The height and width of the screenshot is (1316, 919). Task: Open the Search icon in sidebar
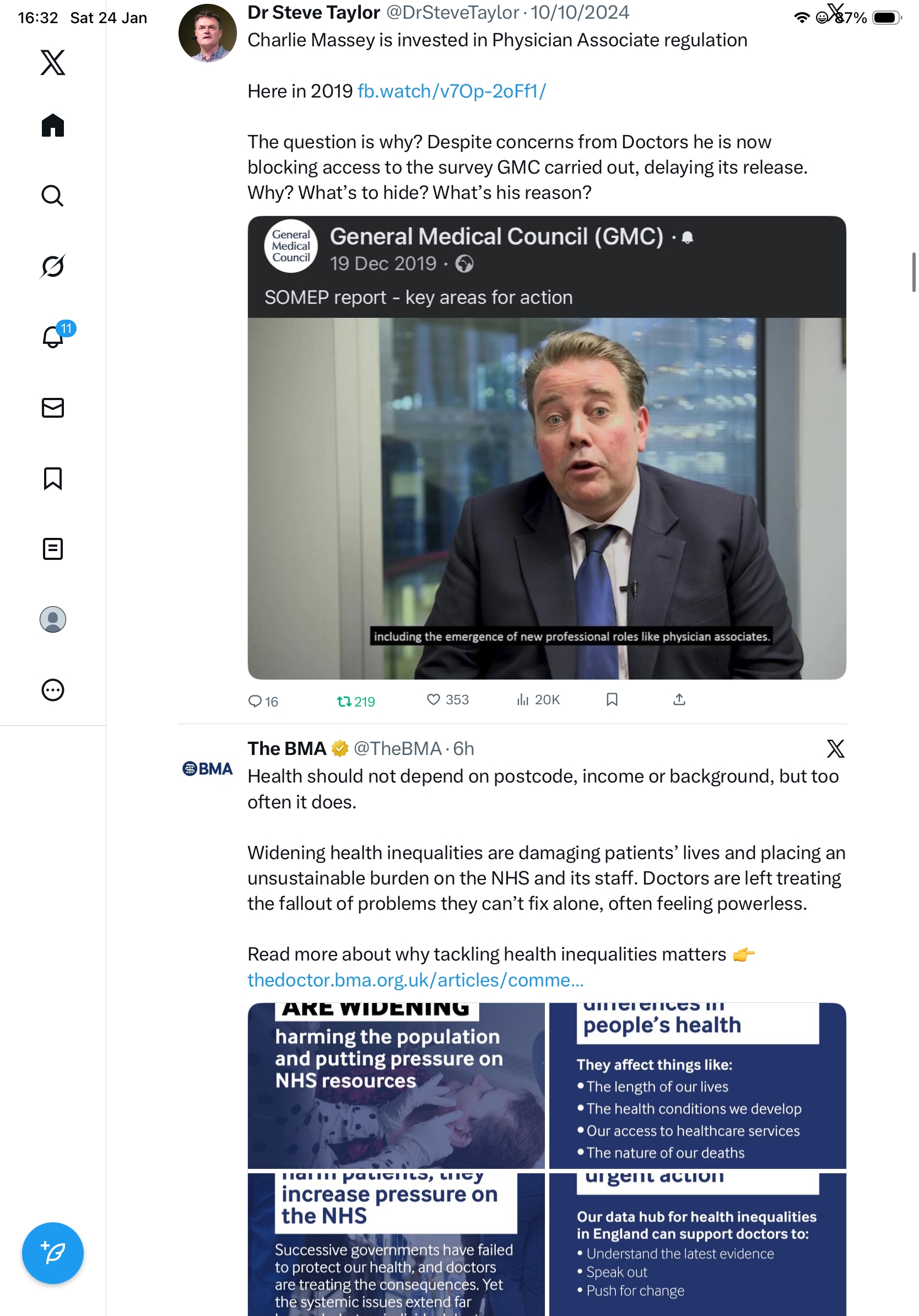[x=53, y=196]
